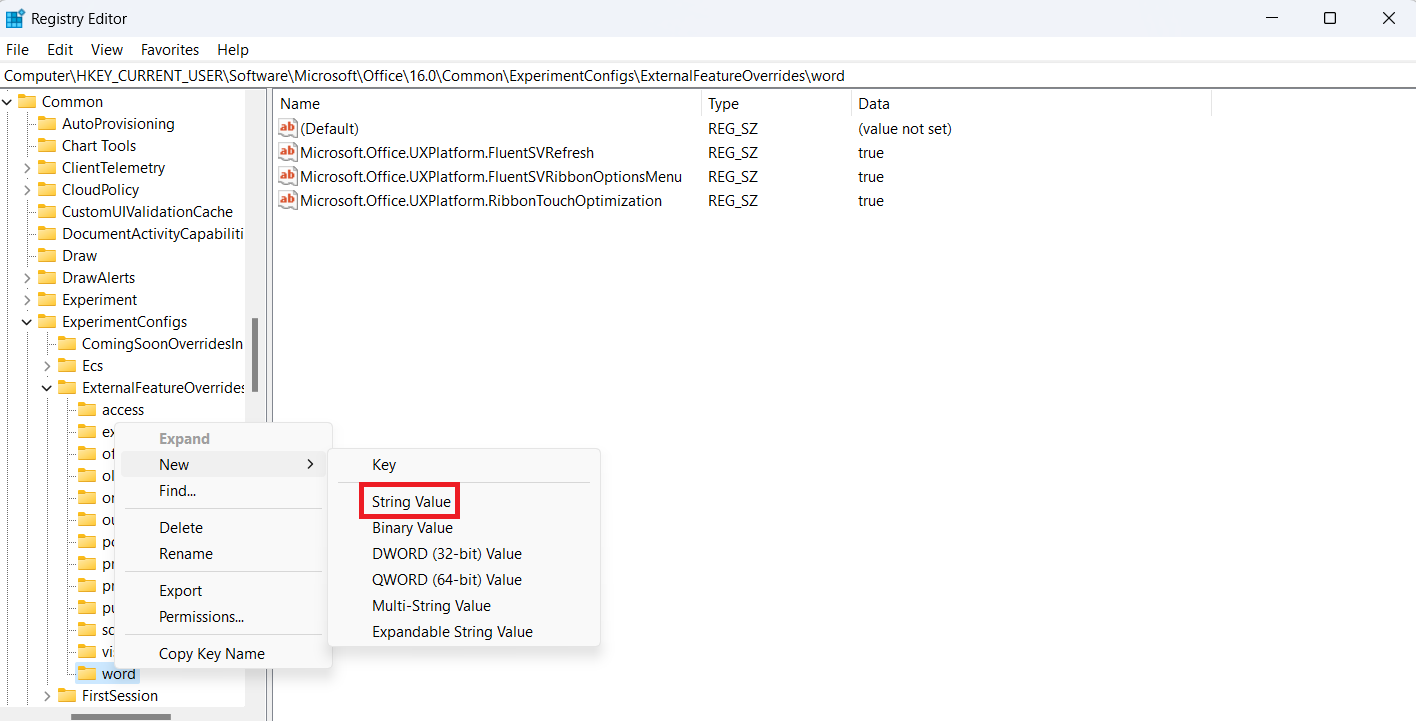The width and height of the screenshot is (1416, 725).
Task: Click the Ecs folder icon
Action: (x=67, y=366)
